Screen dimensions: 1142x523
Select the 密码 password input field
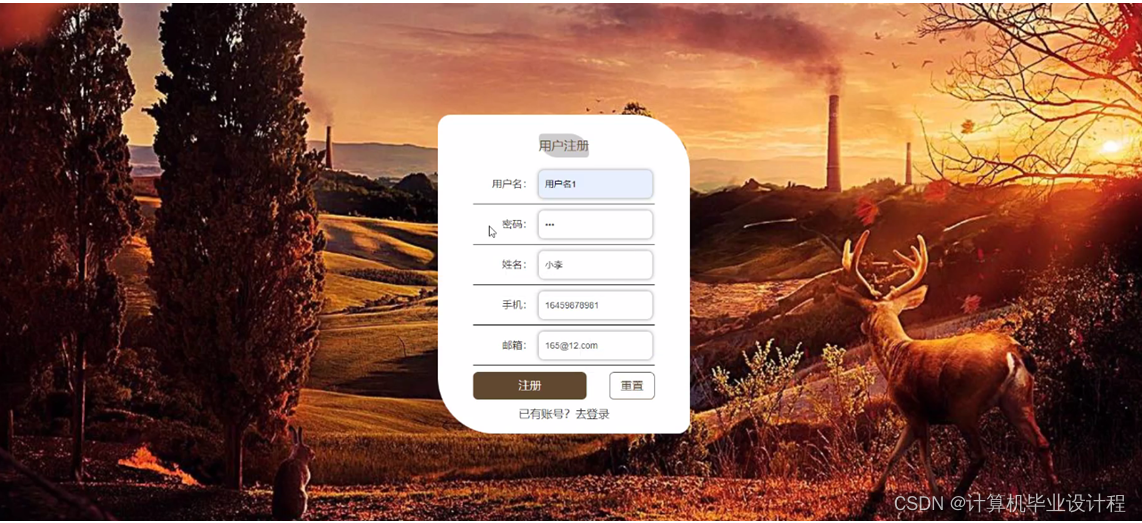(595, 224)
